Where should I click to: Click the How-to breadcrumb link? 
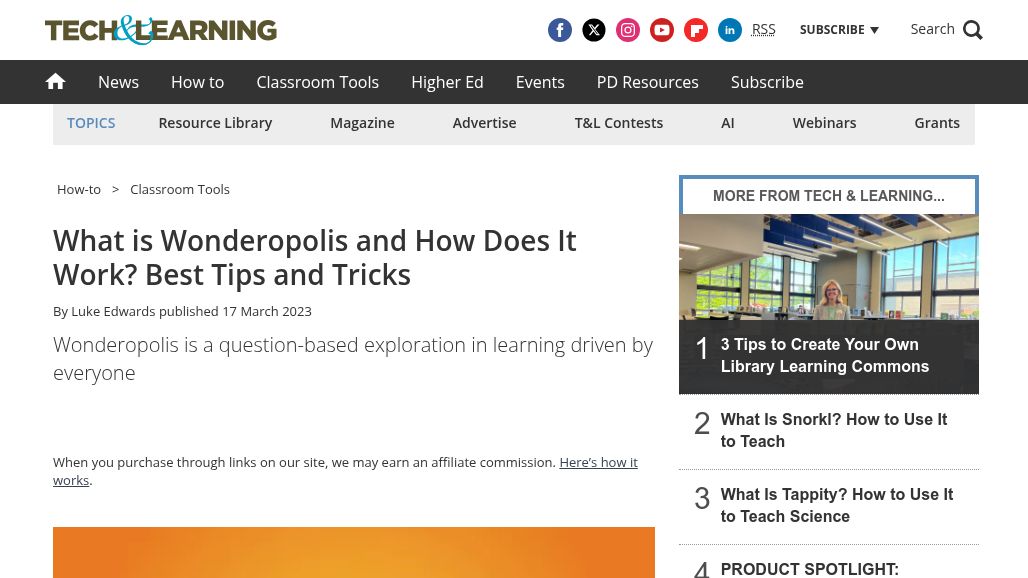coord(79,189)
